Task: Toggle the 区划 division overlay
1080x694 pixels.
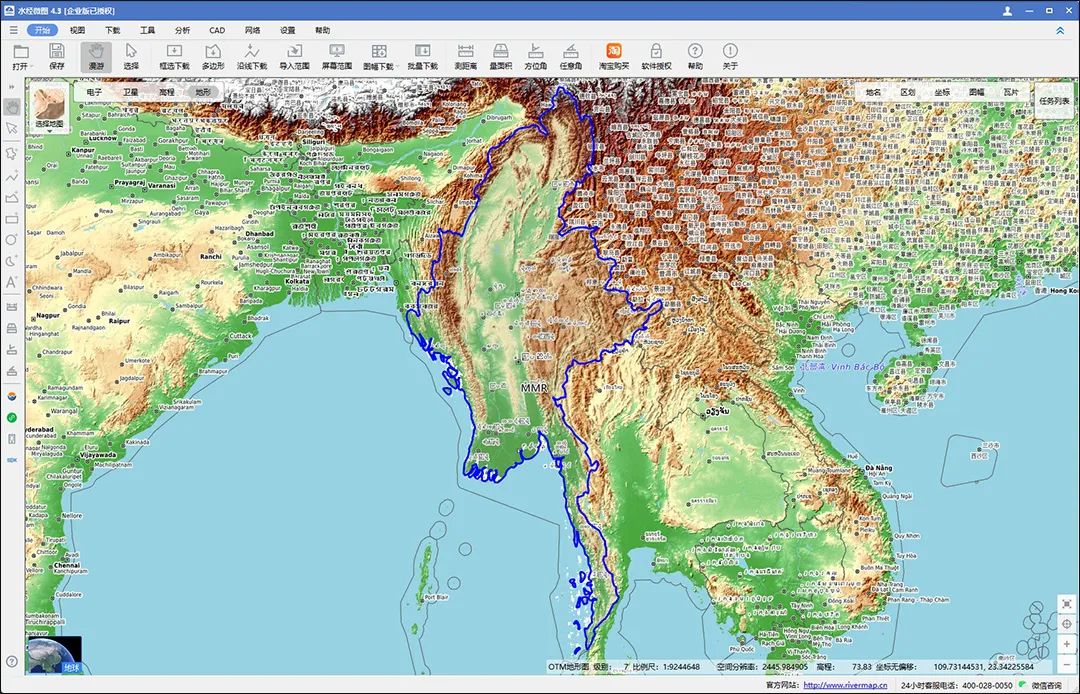Action: click(908, 92)
